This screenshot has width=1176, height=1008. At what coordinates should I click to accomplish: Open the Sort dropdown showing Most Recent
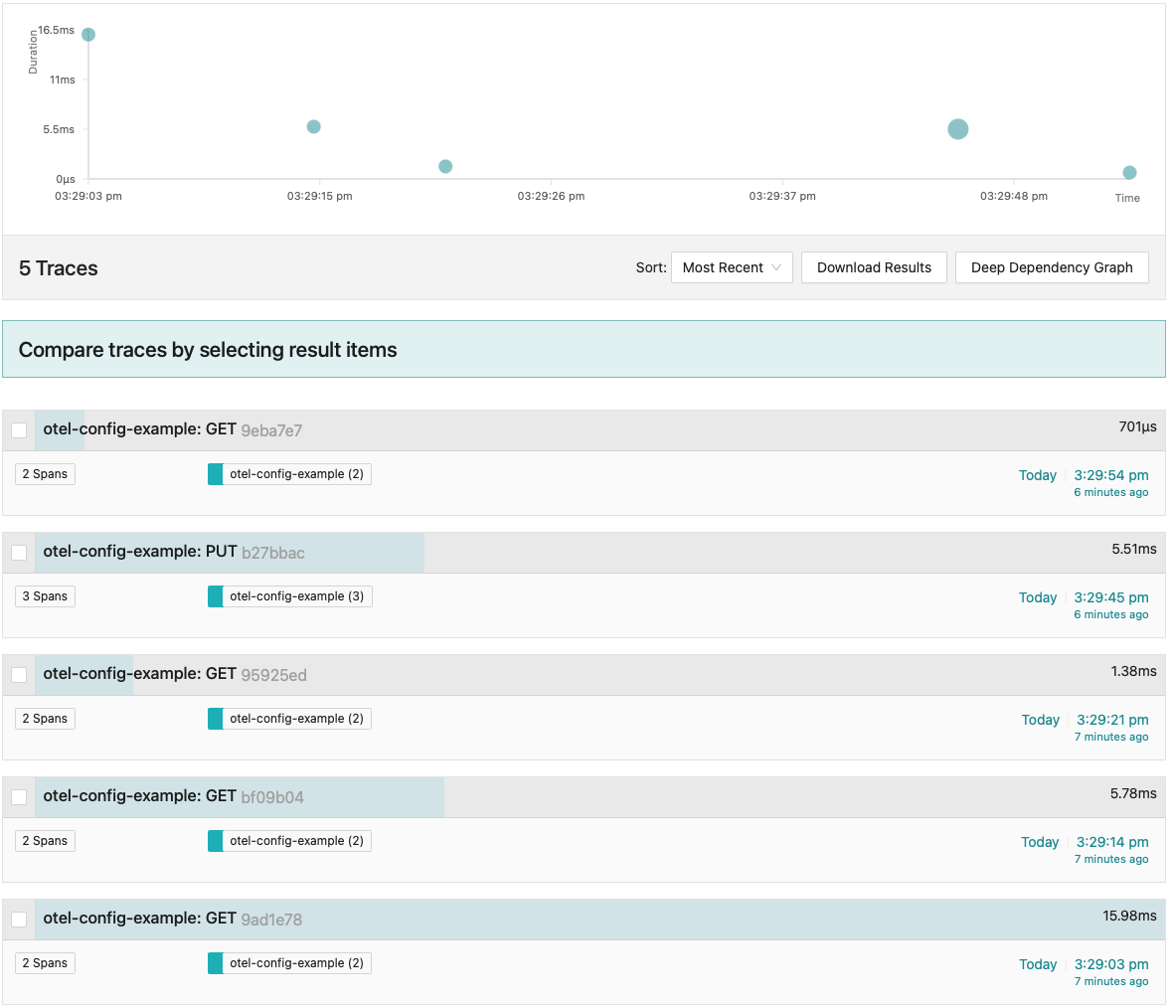tap(732, 267)
